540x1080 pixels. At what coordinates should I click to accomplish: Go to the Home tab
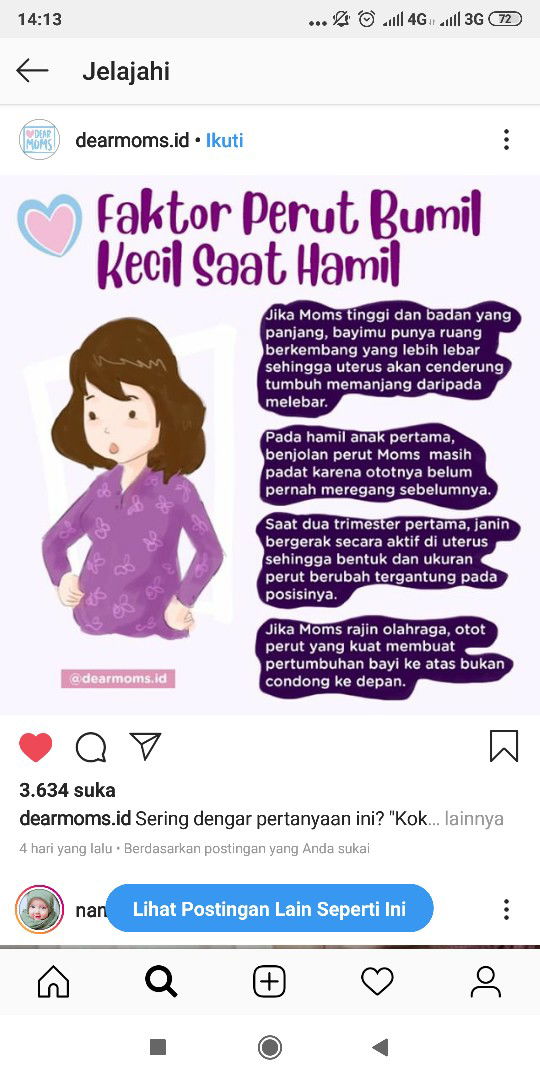(x=54, y=982)
